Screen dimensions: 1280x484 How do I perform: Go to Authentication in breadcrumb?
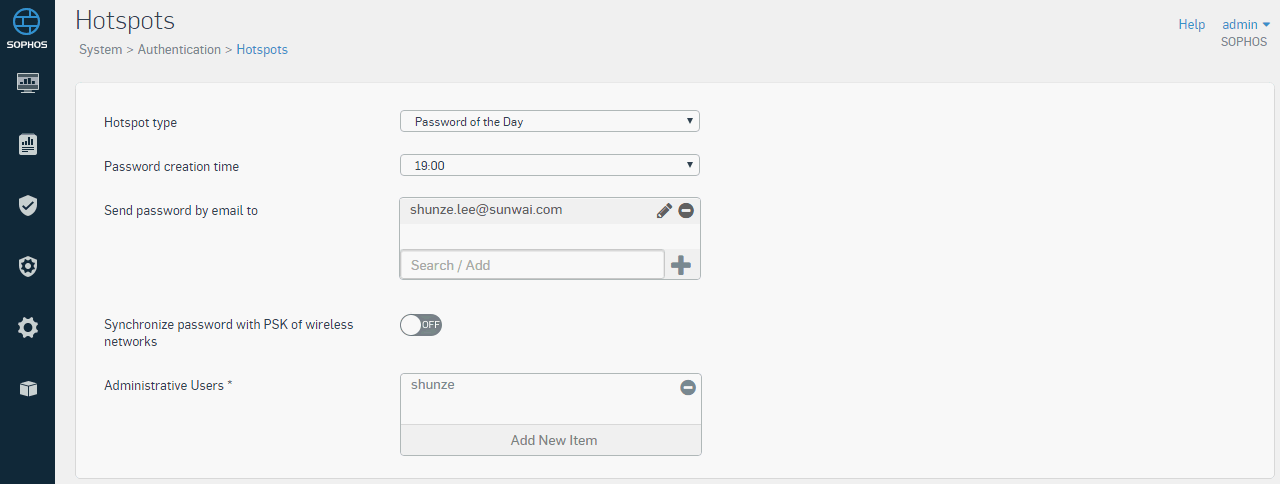179,49
